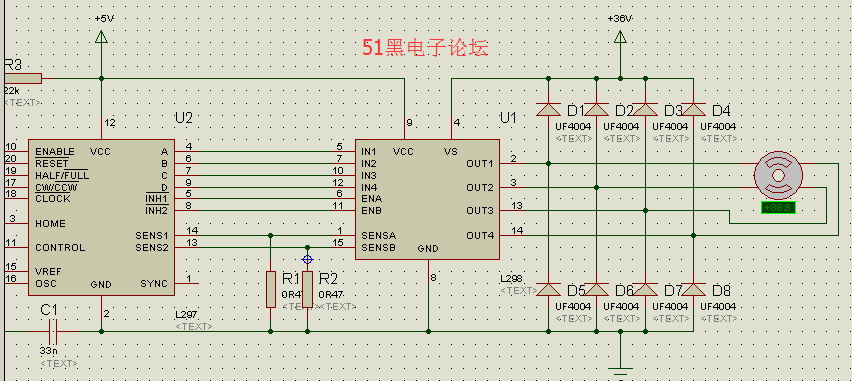Screen dimensions: 852x381
Task: Click the C1 reference label
Action: point(49,310)
